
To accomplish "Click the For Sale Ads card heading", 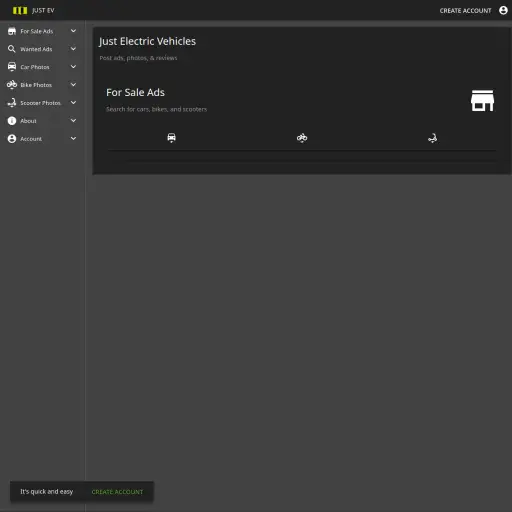I will (135, 92).
